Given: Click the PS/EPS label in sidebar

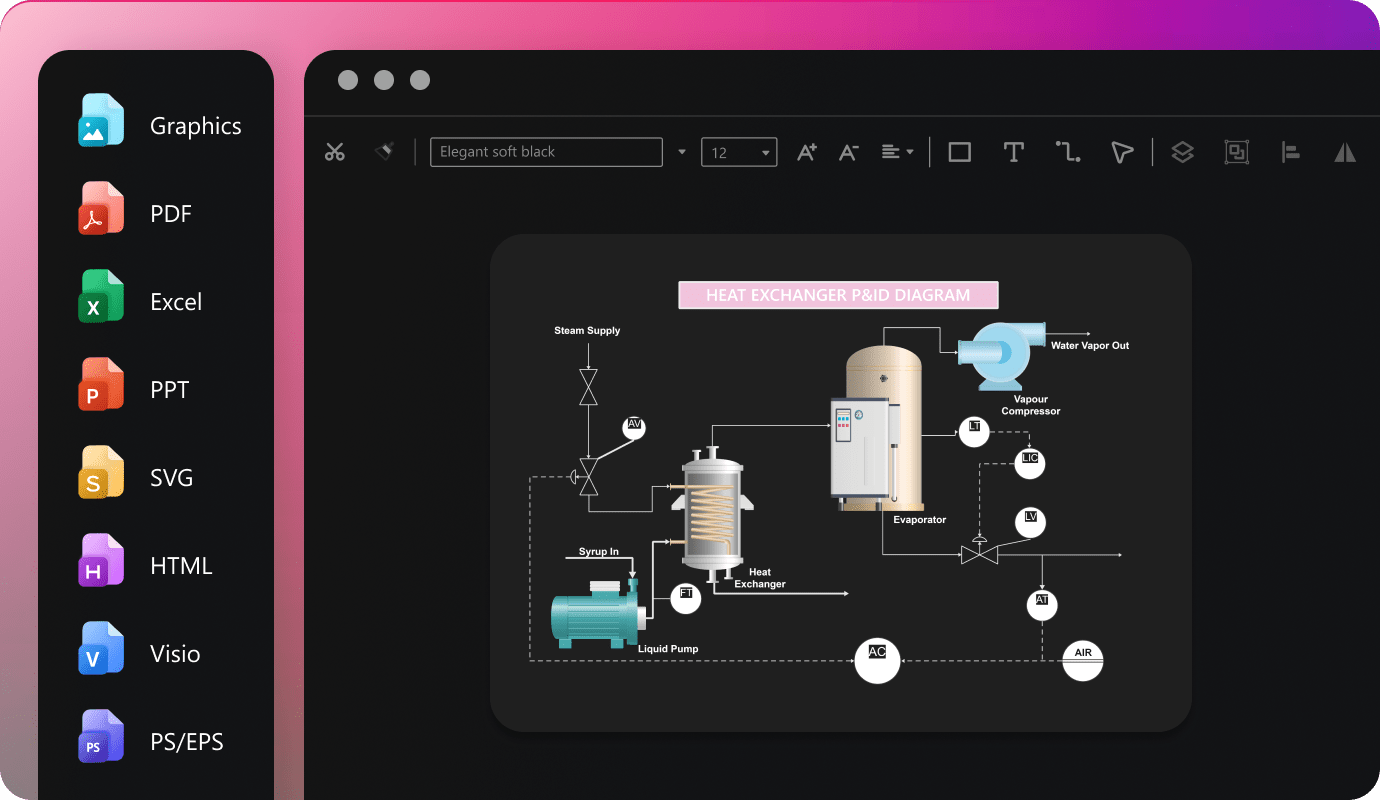Looking at the screenshot, I should (187, 742).
